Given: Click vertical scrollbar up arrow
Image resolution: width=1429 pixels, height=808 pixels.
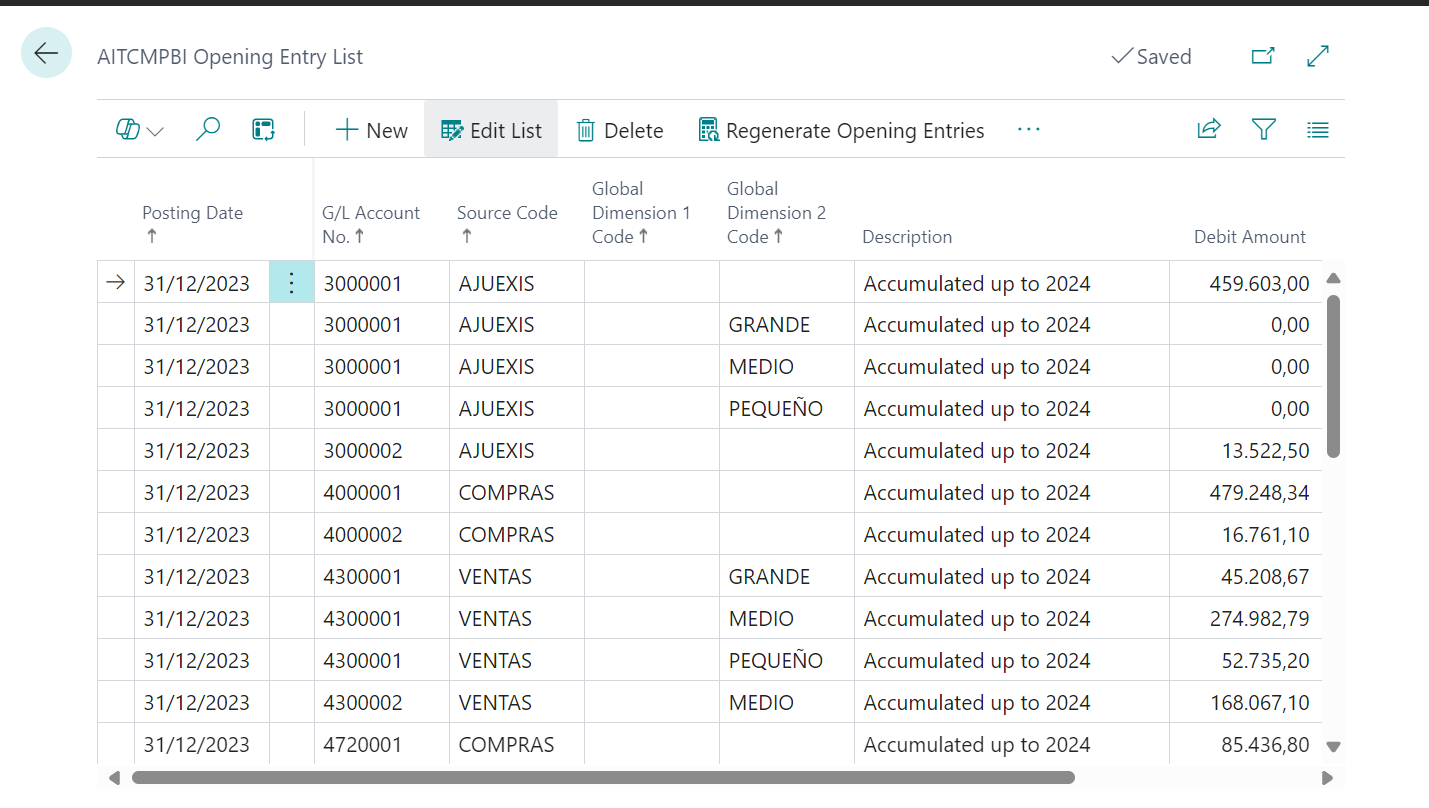Looking at the screenshot, I should coord(1333,278).
